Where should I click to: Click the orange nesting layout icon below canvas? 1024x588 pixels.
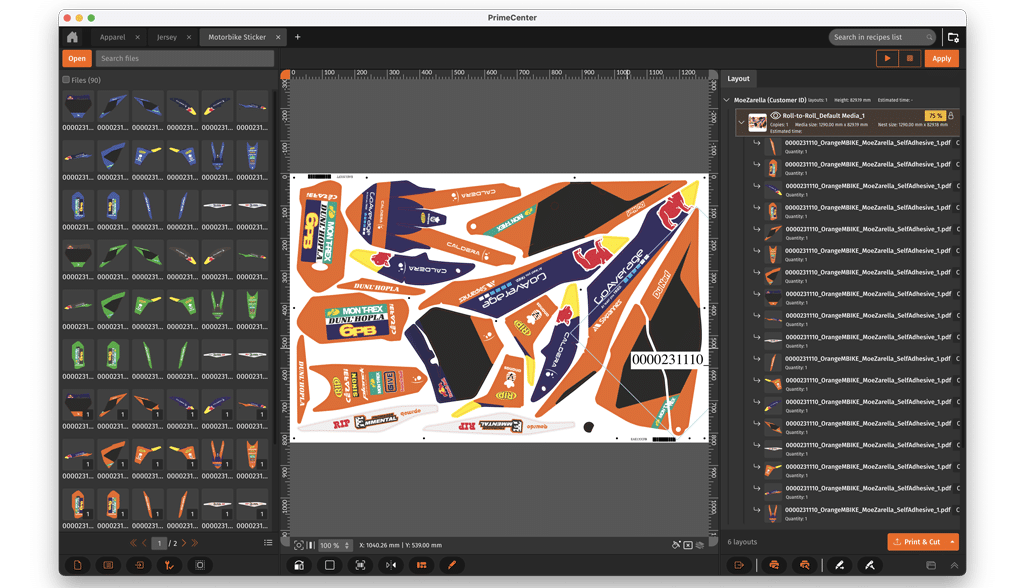[421, 565]
